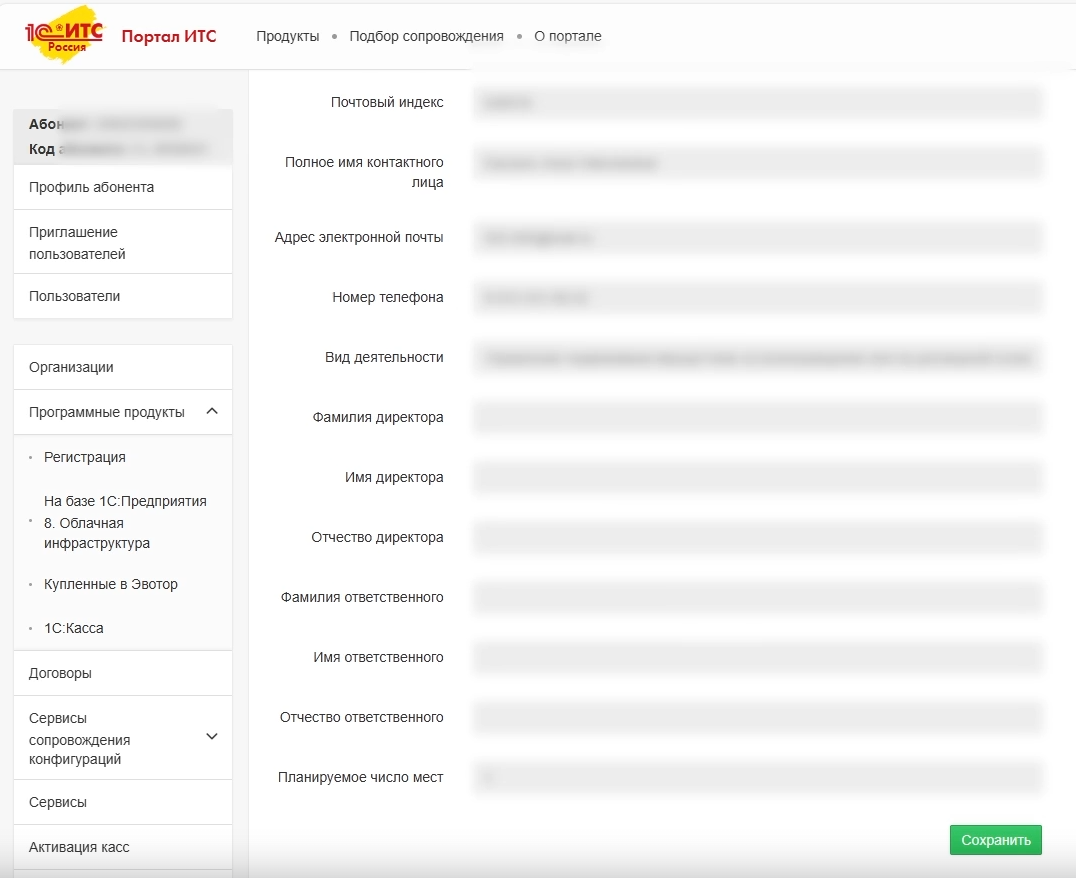Open 1С:Касса submenu item
Viewport: 1076px width, 878px height.
[x=74, y=628]
